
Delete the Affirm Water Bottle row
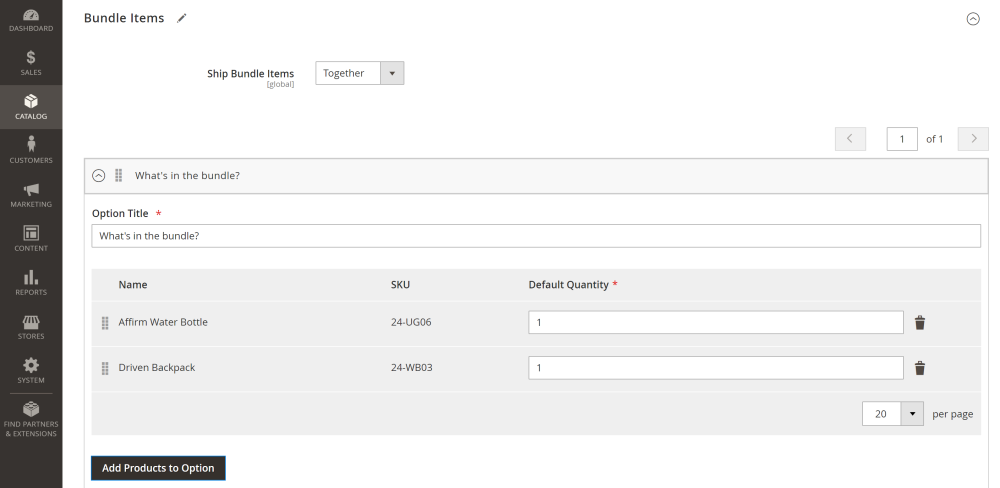[x=920, y=323]
